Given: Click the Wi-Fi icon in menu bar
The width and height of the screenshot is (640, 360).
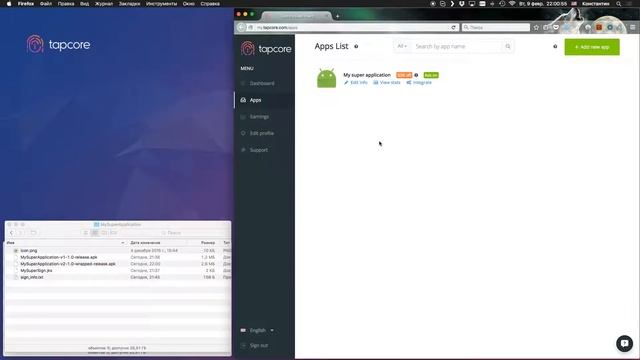Looking at the screenshot, I should pos(512,4).
